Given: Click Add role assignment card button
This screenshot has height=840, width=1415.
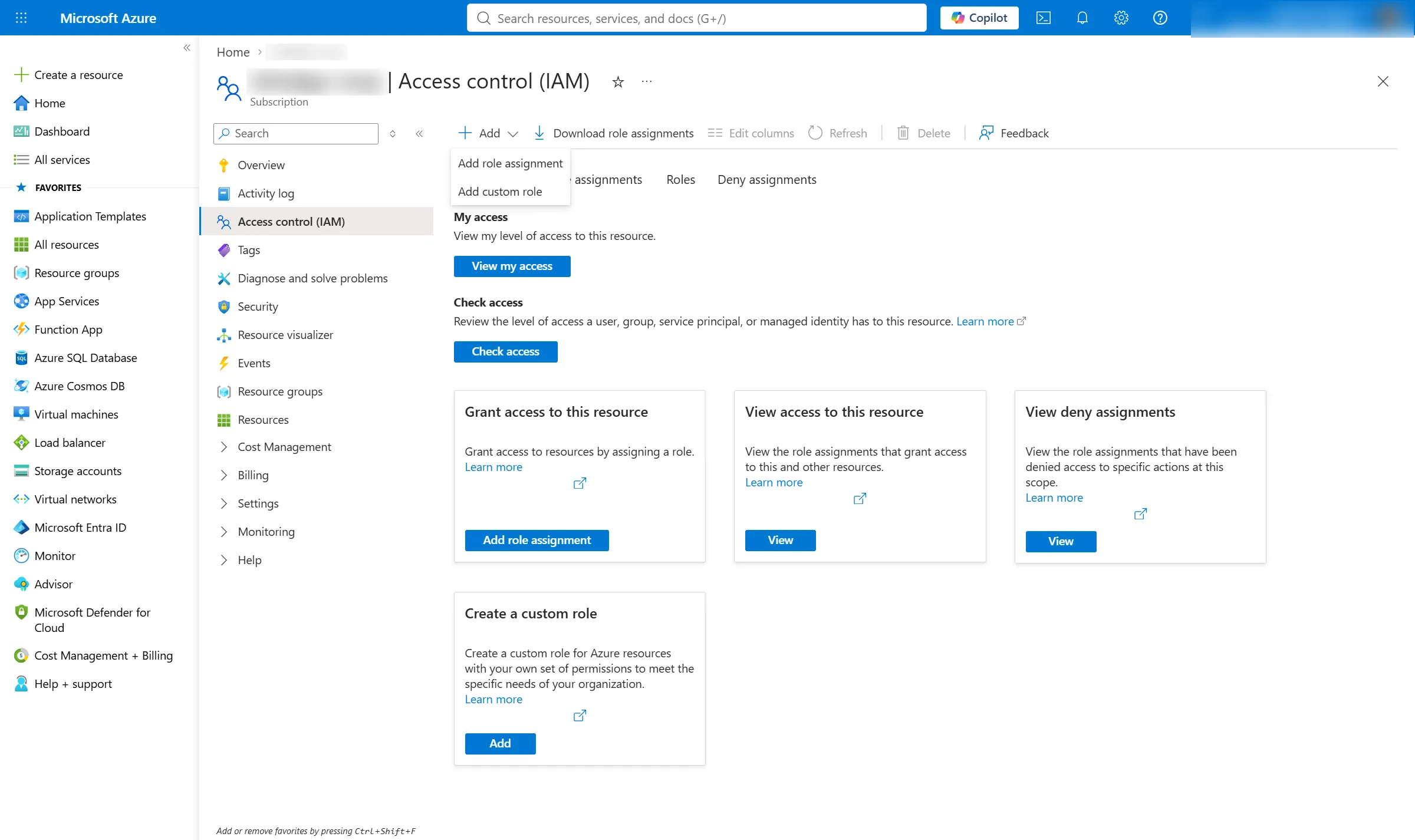Looking at the screenshot, I should [x=537, y=540].
